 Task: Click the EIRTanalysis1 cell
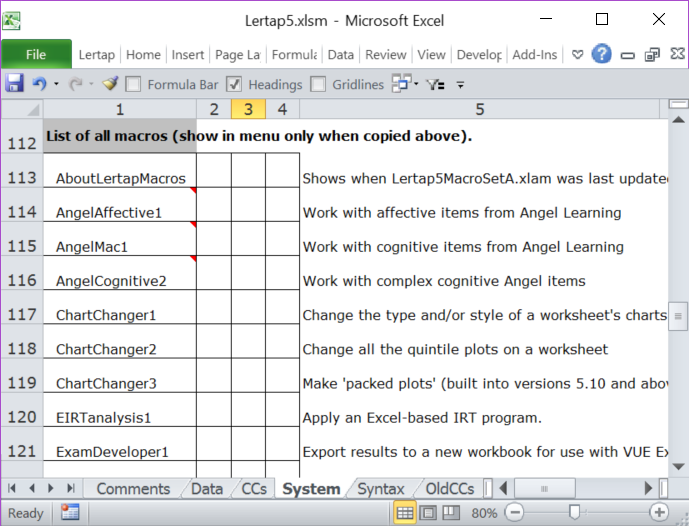pos(120,410)
